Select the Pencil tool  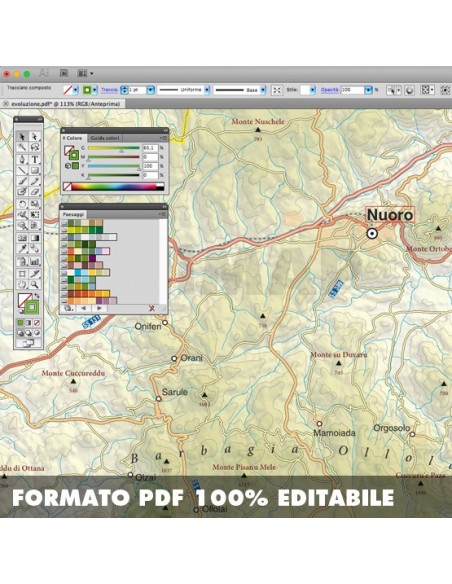coord(35,181)
